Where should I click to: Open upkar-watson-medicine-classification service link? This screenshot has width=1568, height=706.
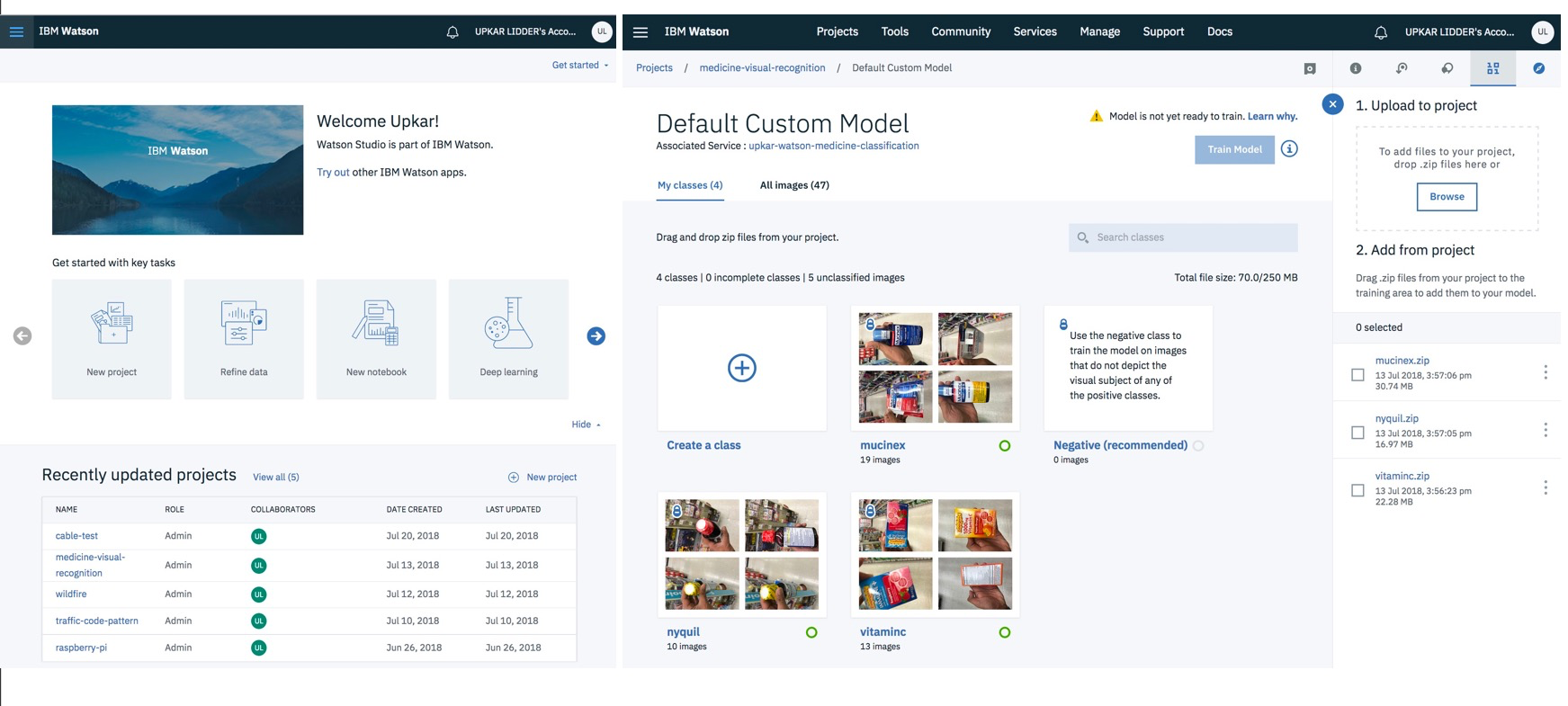tap(834, 146)
